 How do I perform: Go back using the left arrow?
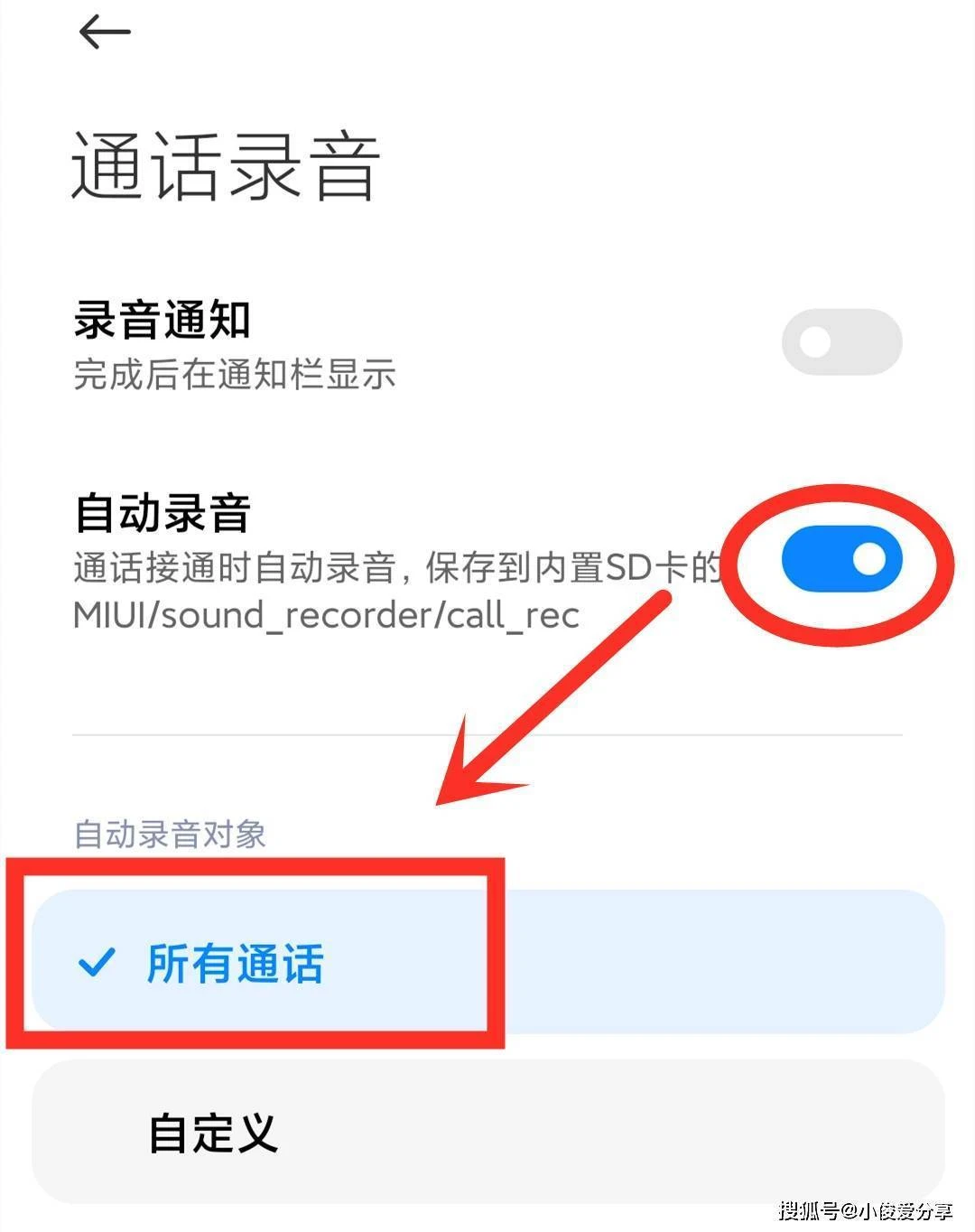(x=105, y=33)
